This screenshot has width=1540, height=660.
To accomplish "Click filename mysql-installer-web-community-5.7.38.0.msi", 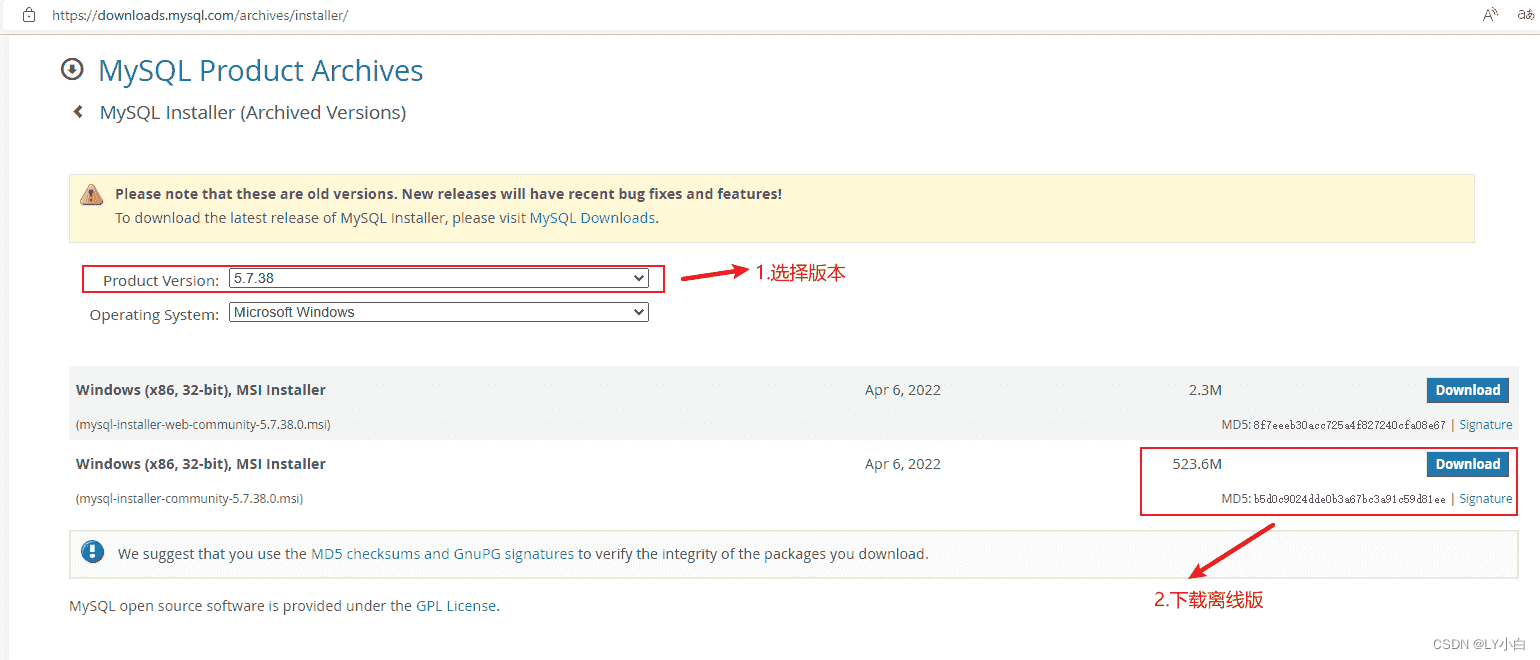I will point(203,424).
